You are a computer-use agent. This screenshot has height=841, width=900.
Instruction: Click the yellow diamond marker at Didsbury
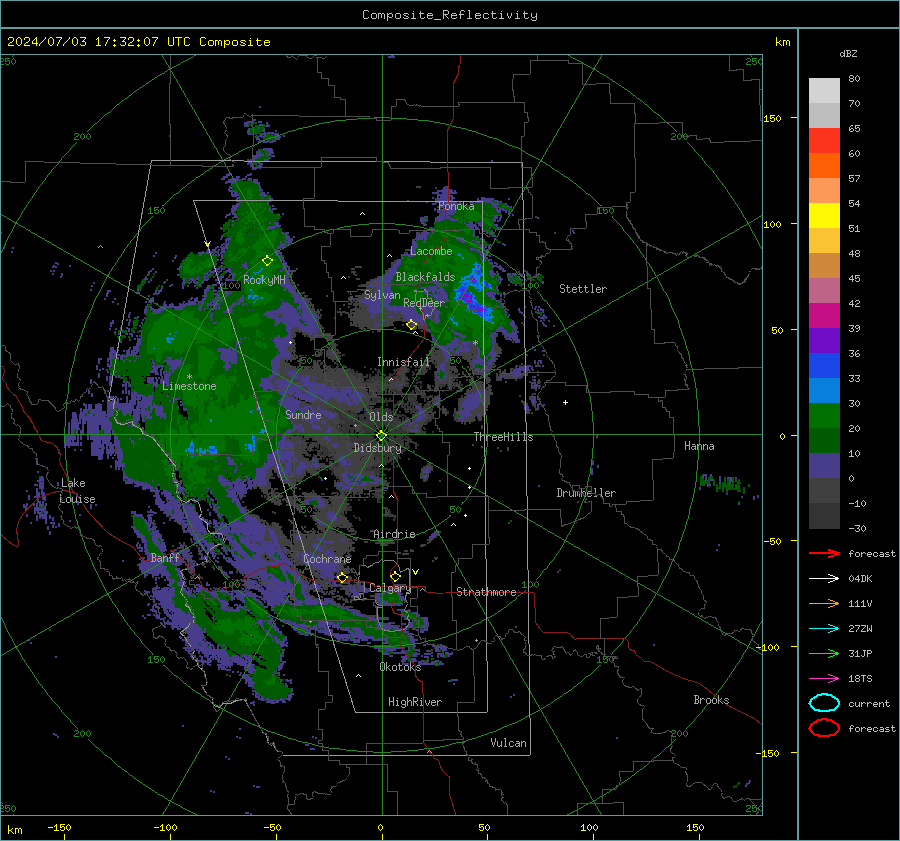pyautogui.click(x=381, y=436)
